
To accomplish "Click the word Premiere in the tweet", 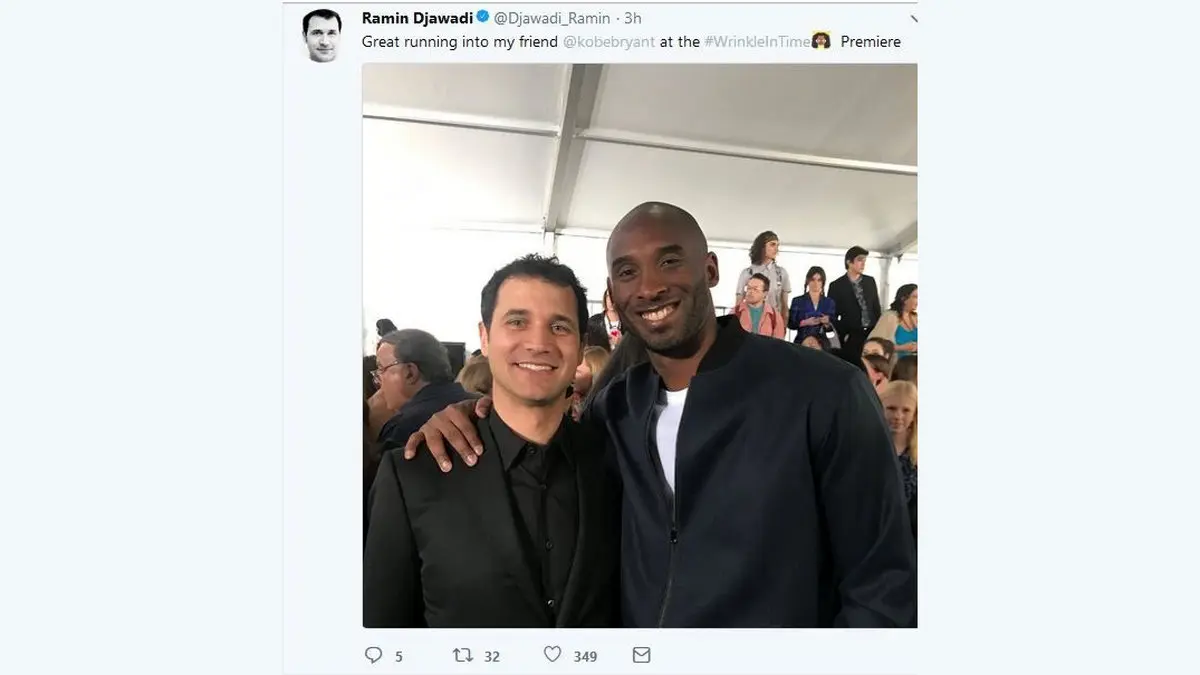I will pos(870,42).
